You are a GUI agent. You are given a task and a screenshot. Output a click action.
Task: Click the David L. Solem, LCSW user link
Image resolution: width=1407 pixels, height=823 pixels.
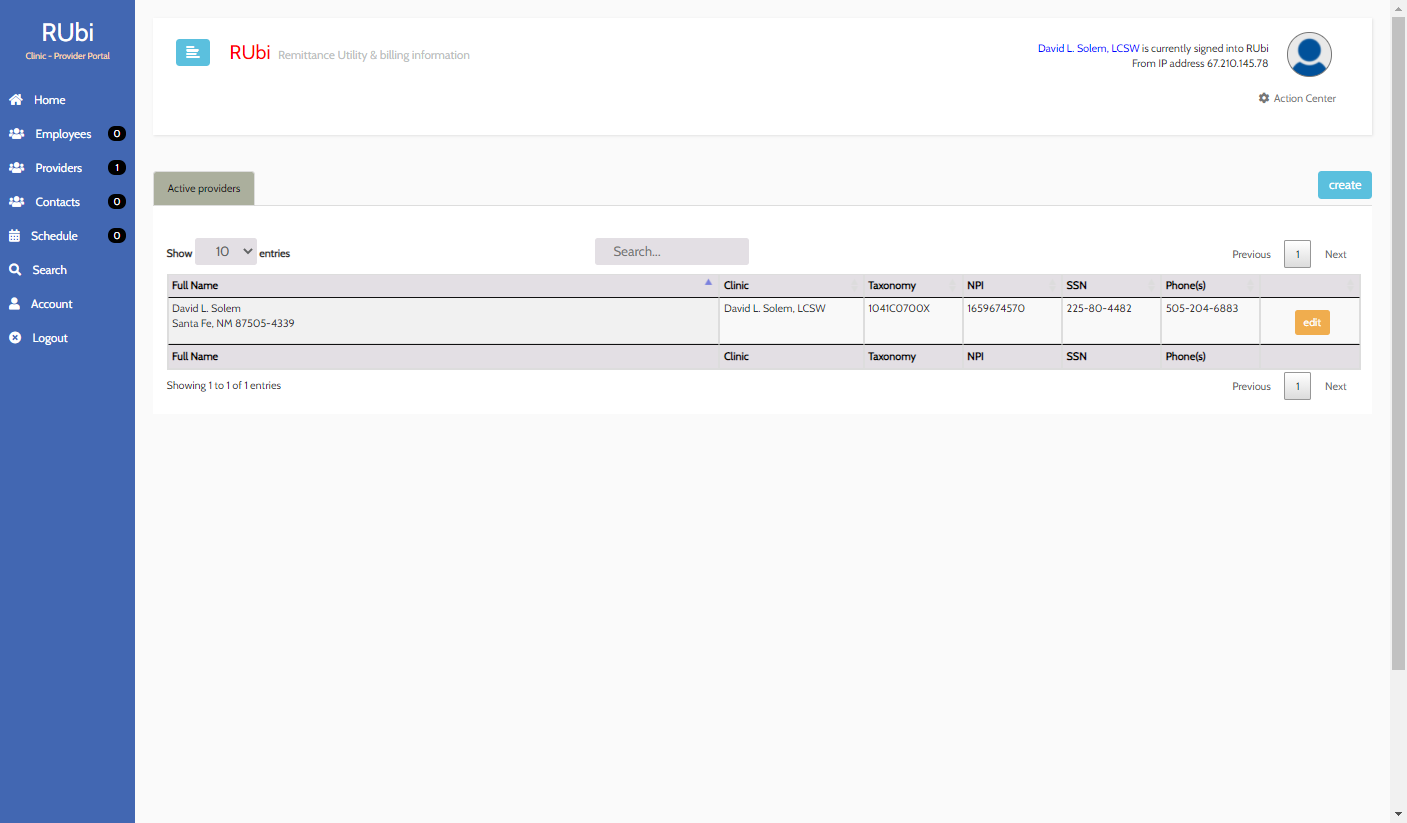(x=1088, y=48)
